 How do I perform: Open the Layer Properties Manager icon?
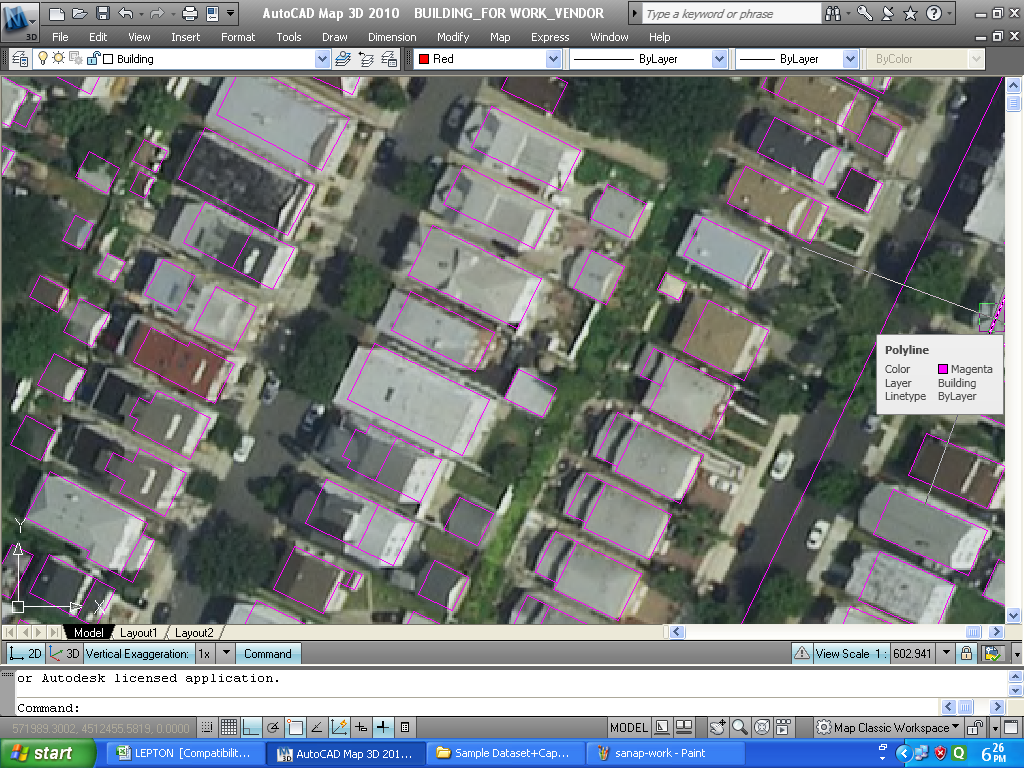pos(20,59)
